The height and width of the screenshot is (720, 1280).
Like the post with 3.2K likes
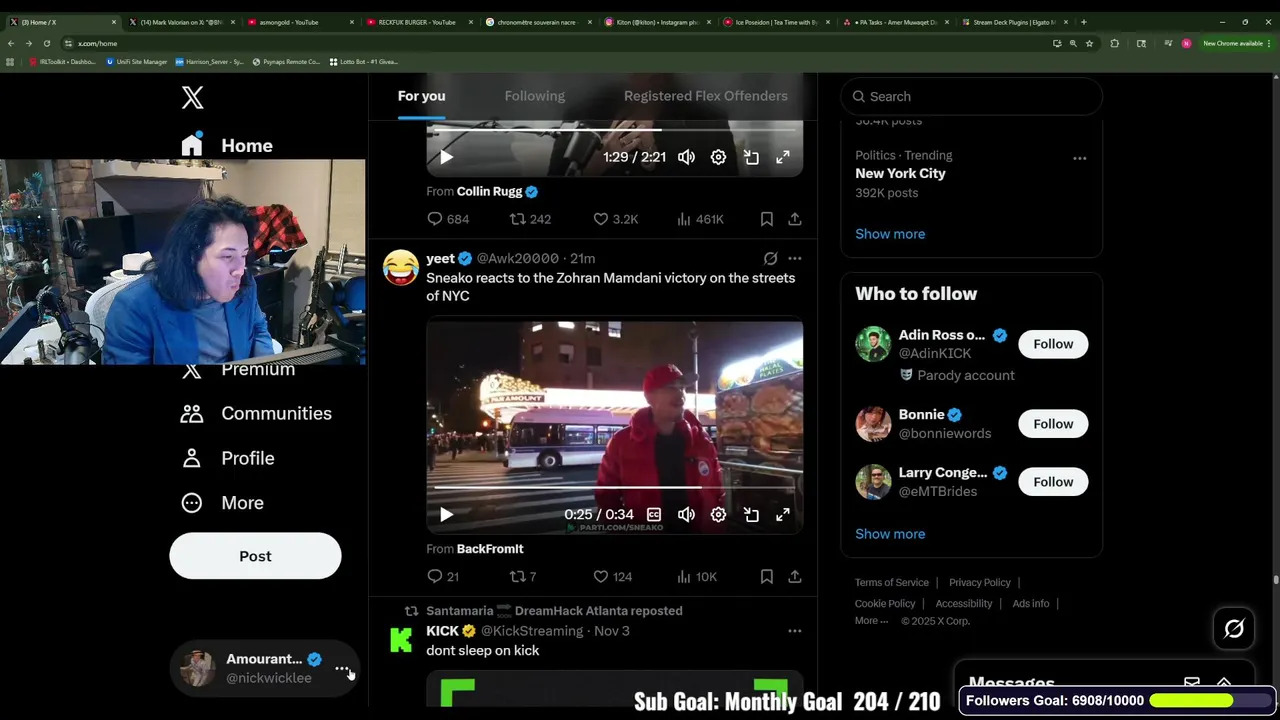point(615,219)
